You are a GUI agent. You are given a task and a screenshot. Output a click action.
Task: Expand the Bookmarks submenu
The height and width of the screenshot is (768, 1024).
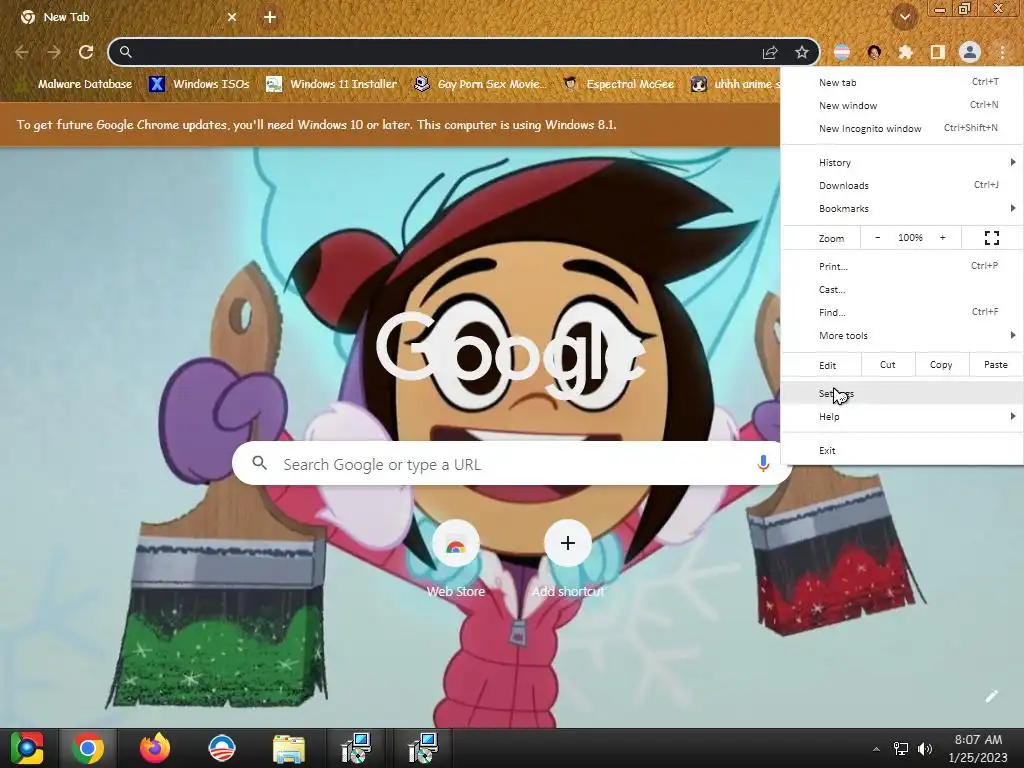(902, 208)
